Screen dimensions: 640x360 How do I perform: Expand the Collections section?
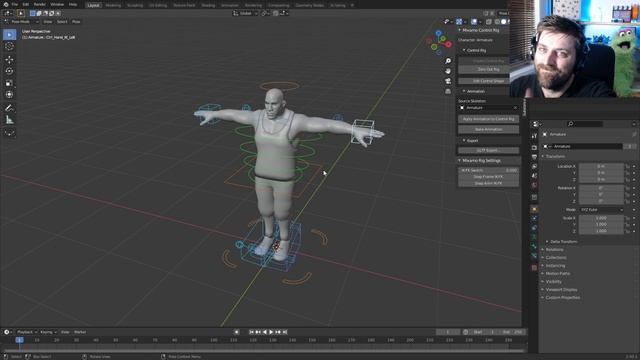pyautogui.click(x=556, y=258)
